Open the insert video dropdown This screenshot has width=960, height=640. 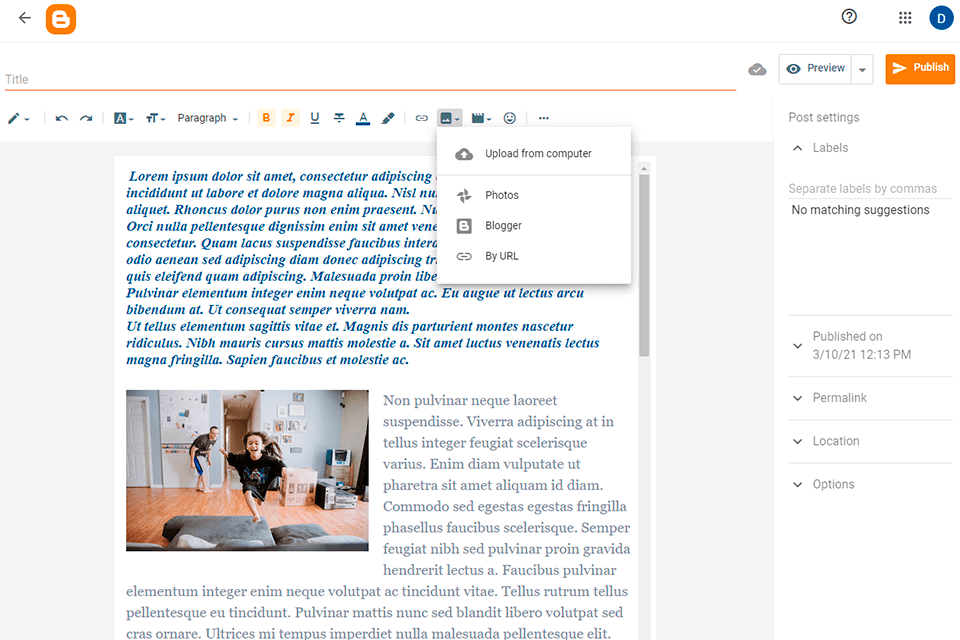pos(481,118)
